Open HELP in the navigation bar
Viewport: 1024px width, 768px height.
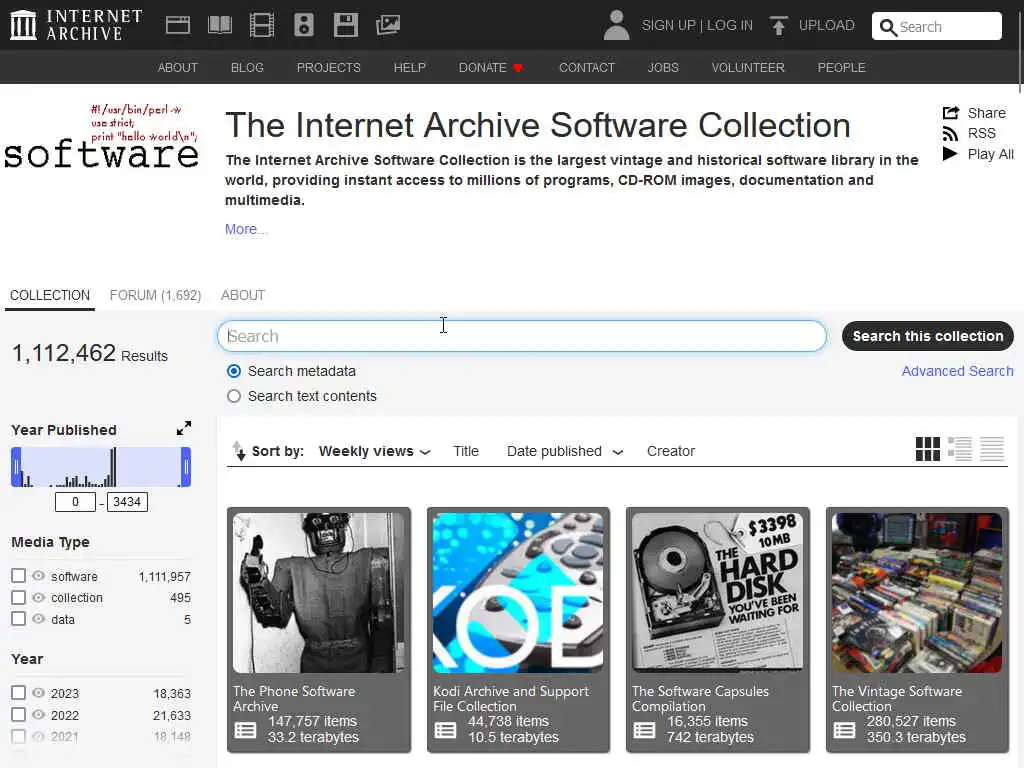coord(409,68)
